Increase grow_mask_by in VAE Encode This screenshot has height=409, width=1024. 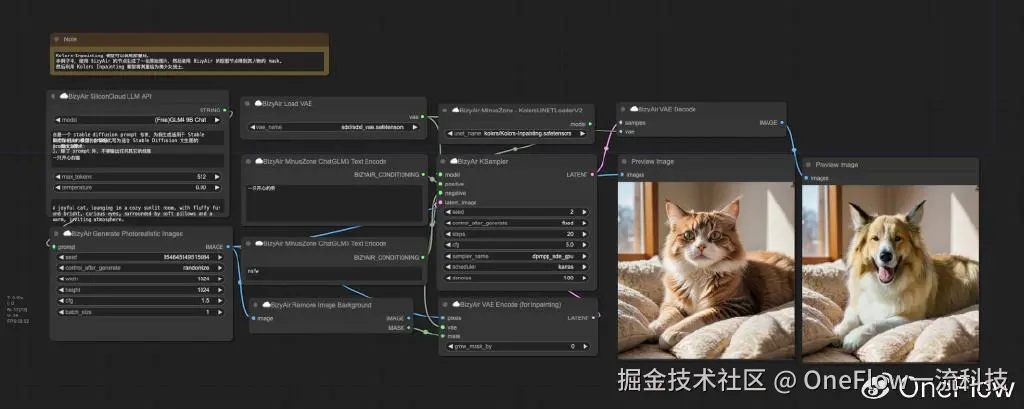[584, 346]
